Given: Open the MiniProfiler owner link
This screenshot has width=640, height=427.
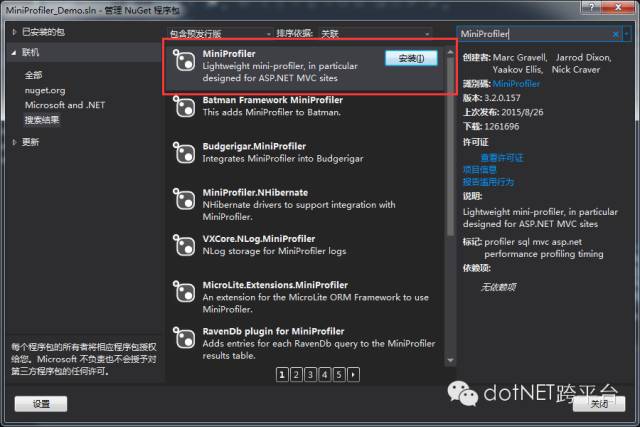Looking at the screenshot, I should 516,84.
